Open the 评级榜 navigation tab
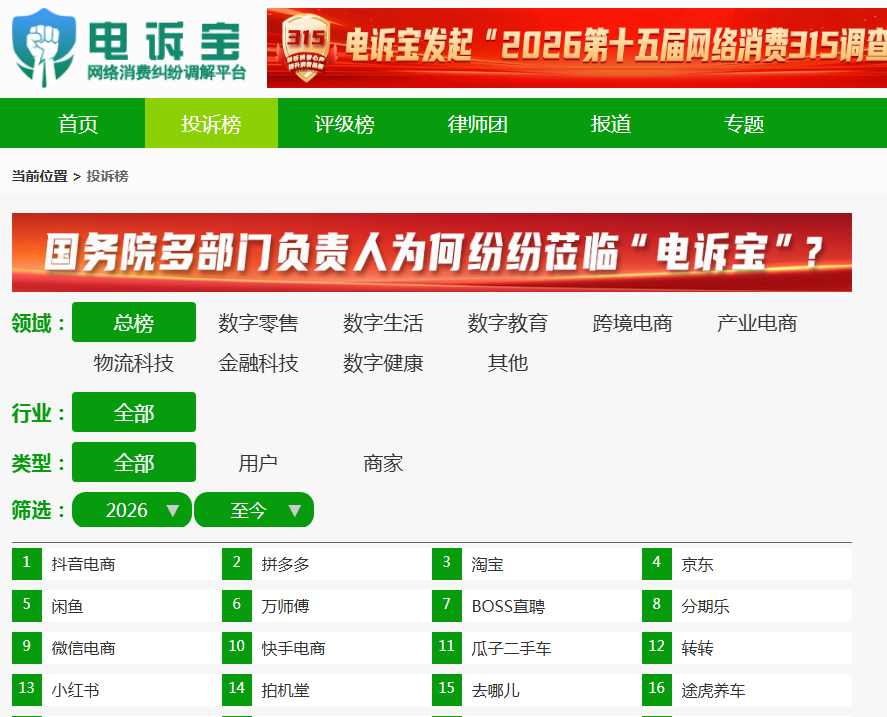This screenshot has width=887, height=717. [345, 123]
